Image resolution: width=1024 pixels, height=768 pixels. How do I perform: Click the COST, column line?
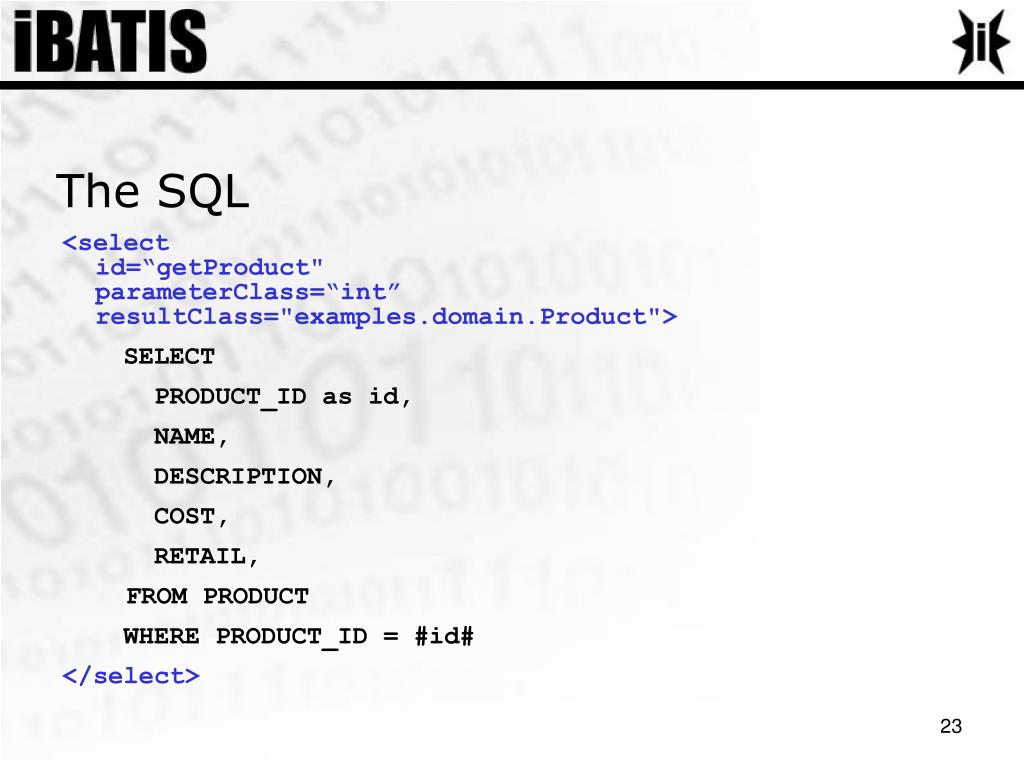tap(191, 517)
